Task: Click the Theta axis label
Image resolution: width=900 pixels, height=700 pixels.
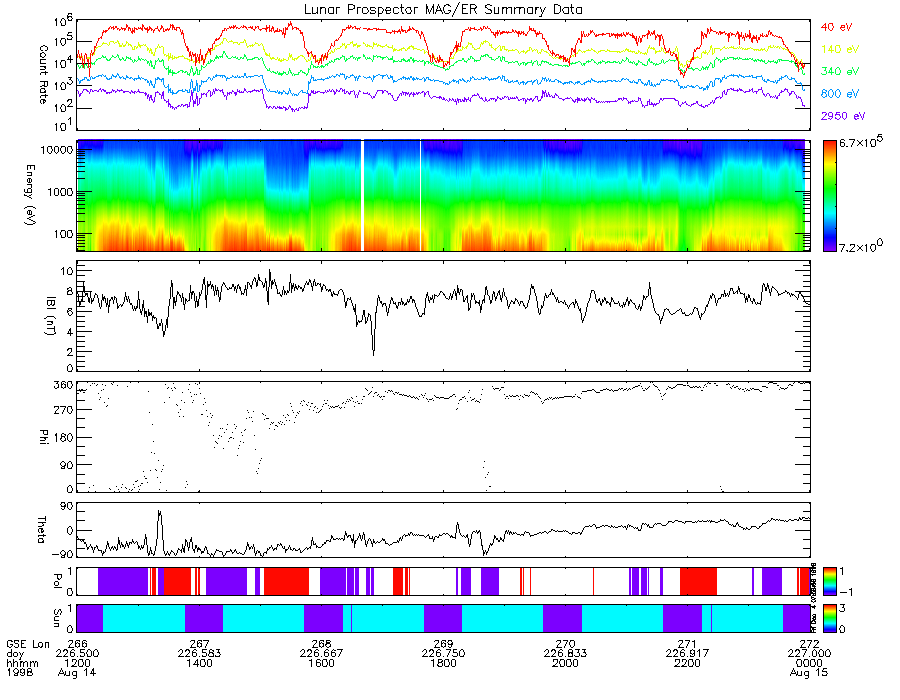Action: point(42,530)
